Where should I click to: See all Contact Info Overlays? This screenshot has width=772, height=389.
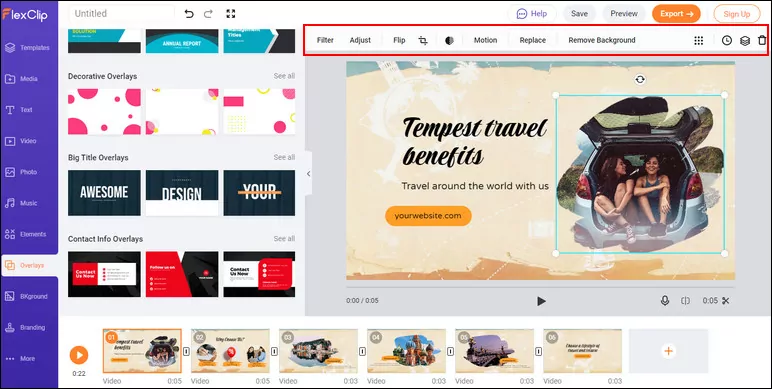[x=284, y=238]
